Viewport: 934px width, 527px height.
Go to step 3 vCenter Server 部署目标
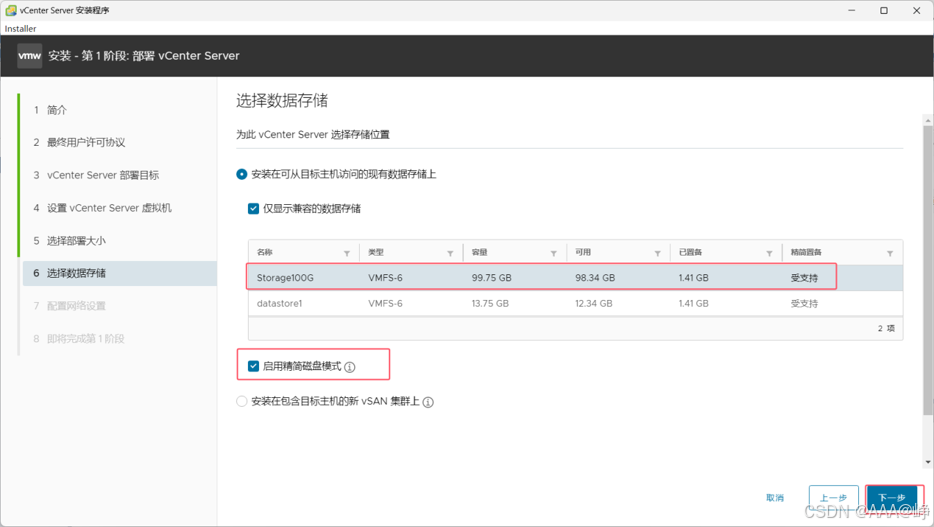[x=96, y=175]
